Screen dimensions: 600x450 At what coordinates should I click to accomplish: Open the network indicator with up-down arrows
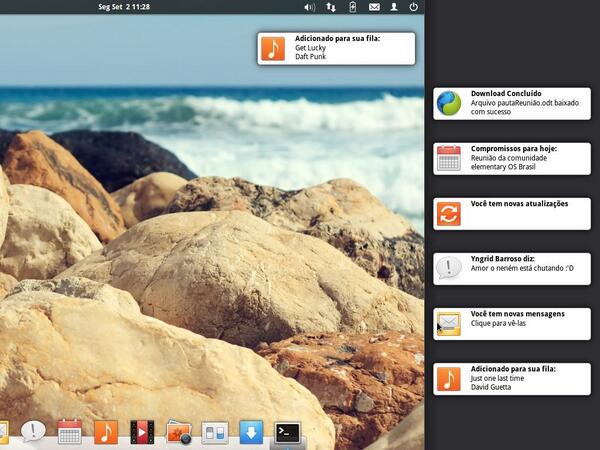click(331, 7)
